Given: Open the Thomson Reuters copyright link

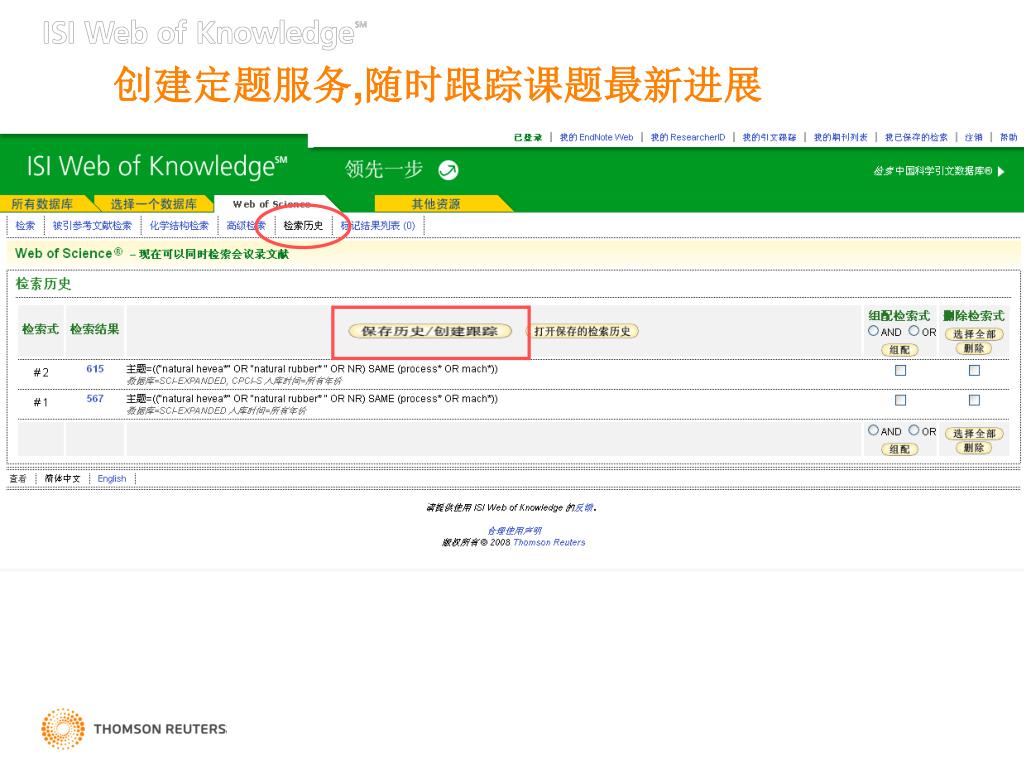Looking at the screenshot, I should coord(549,543).
